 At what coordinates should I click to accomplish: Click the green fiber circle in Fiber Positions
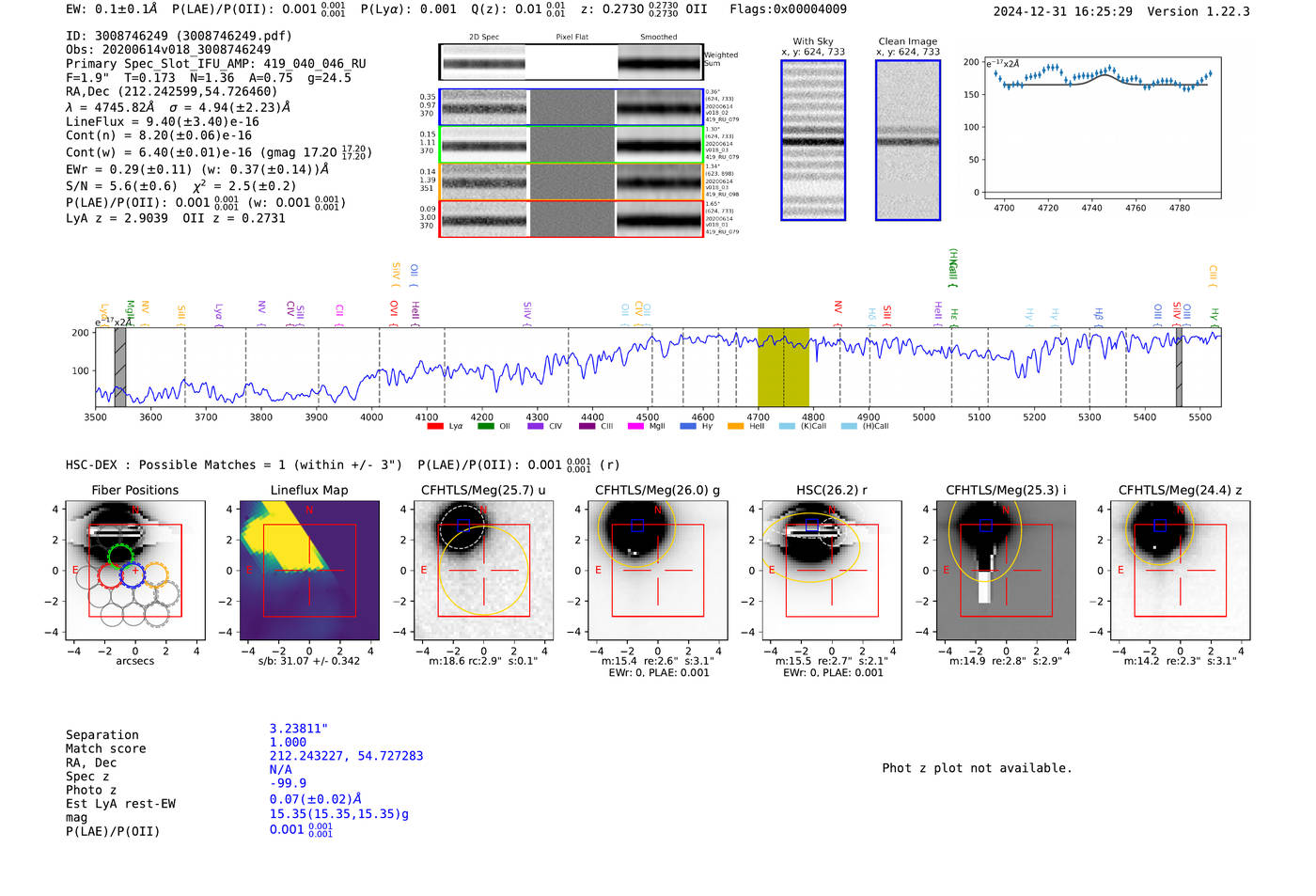pos(120,556)
